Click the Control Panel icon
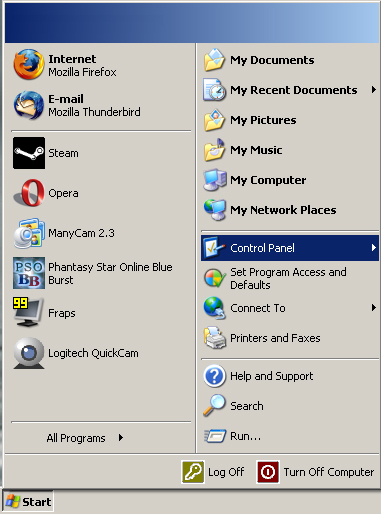The height and width of the screenshot is (514, 381). [215, 248]
